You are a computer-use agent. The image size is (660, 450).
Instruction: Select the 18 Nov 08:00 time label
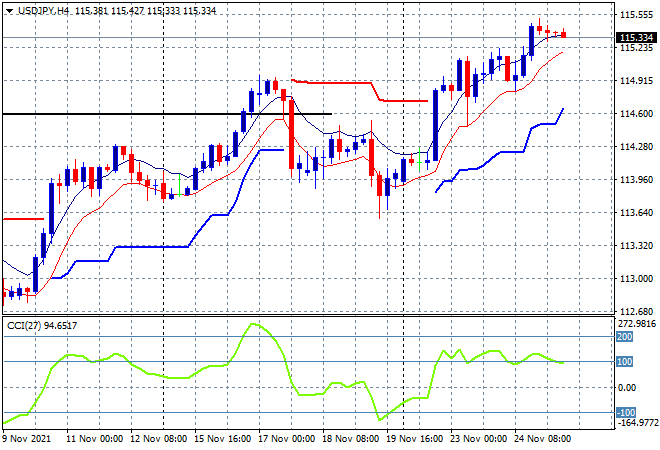351,439
